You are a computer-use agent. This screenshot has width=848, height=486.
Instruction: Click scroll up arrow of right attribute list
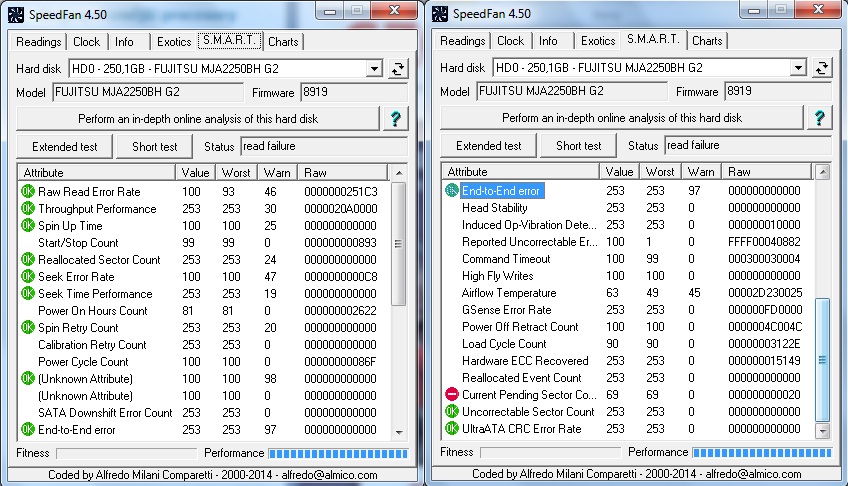823,172
